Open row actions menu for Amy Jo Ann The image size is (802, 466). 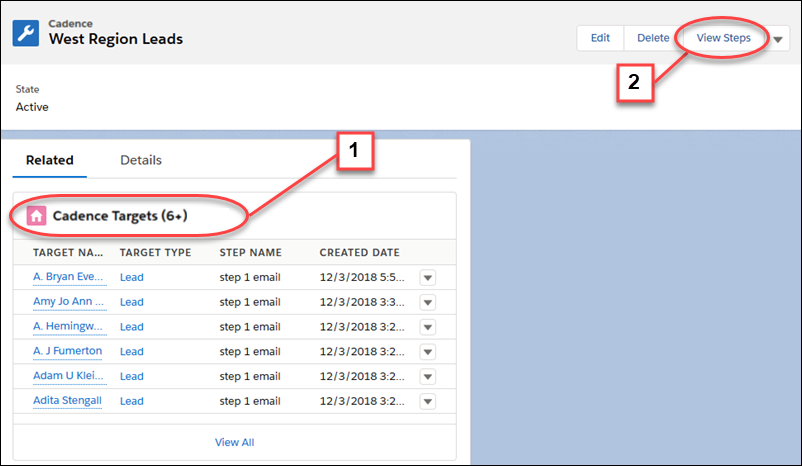tap(428, 302)
